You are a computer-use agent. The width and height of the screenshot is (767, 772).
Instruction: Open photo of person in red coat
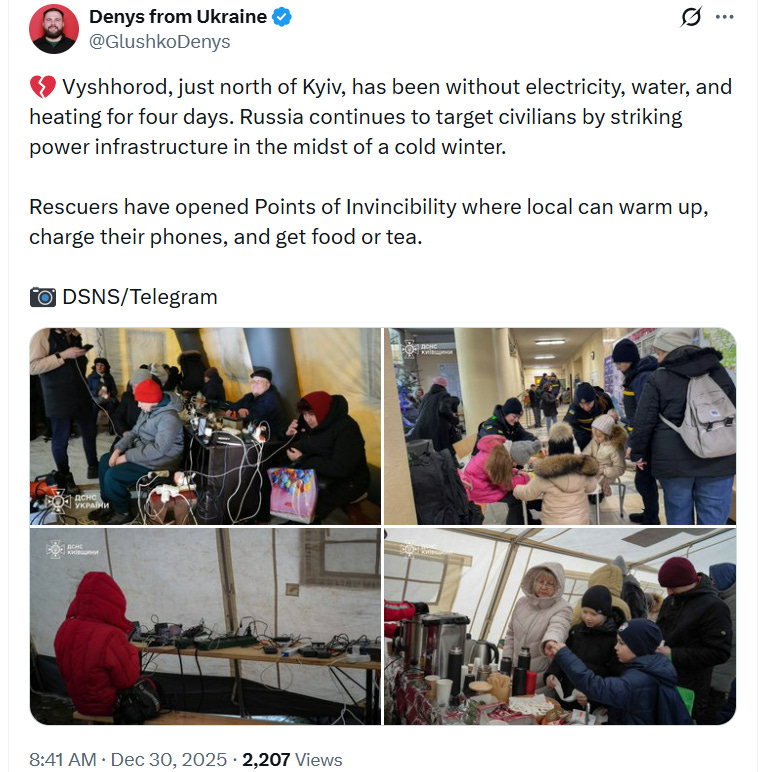pyautogui.click(x=205, y=626)
